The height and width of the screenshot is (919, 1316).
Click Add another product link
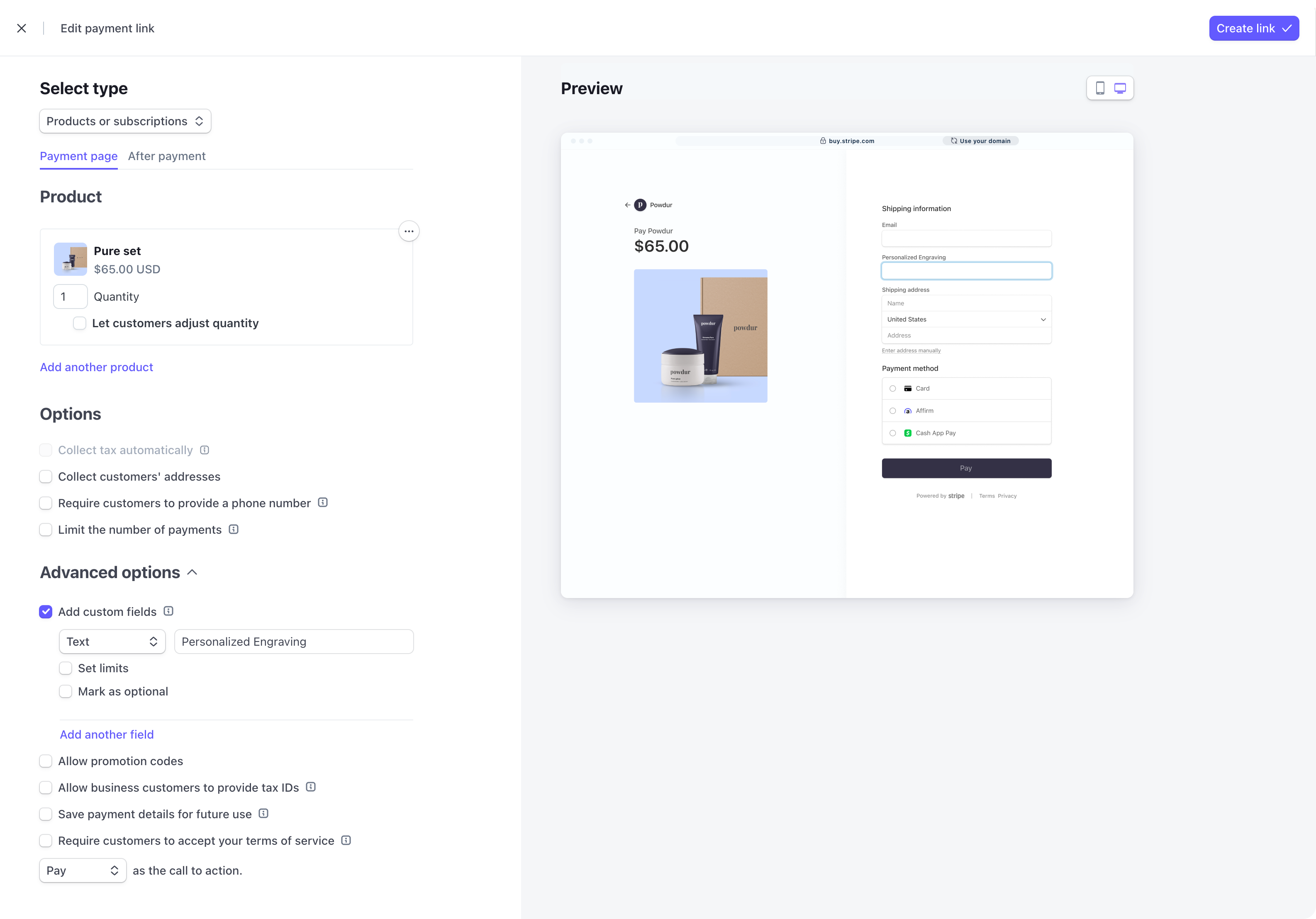coord(96,367)
